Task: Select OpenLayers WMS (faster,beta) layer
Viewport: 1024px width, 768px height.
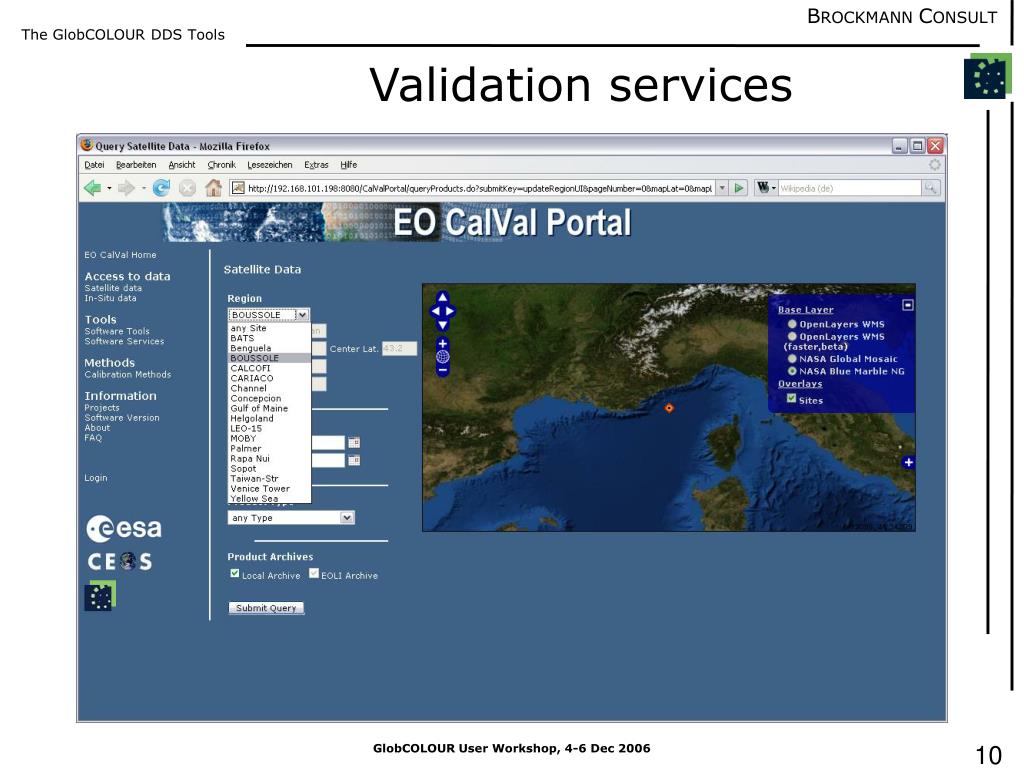Action: 792,336
